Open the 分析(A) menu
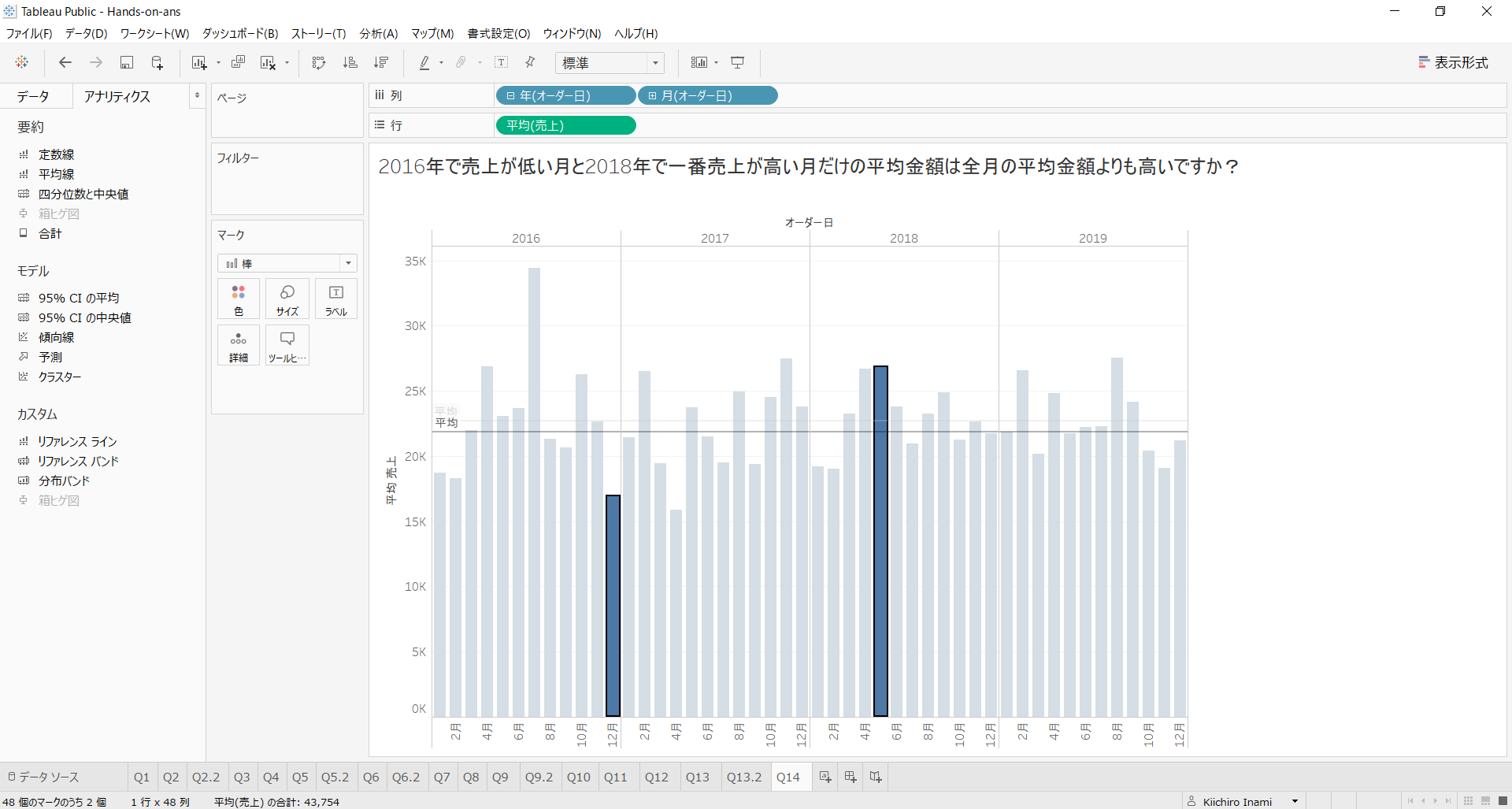1512x809 pixels. pos(379,34)
